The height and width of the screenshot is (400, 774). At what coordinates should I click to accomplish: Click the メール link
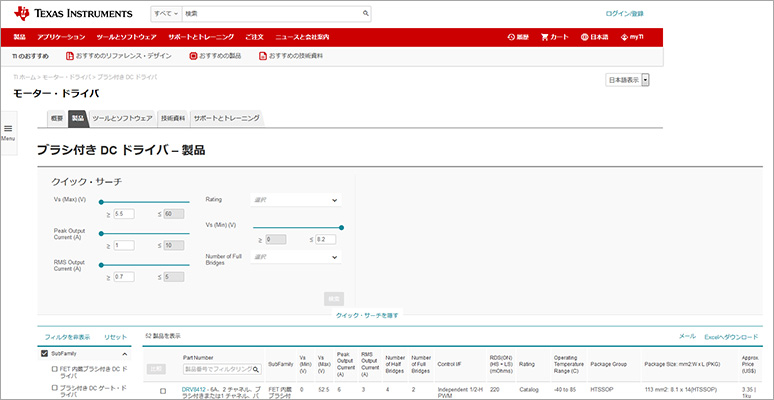coord(687,336)
